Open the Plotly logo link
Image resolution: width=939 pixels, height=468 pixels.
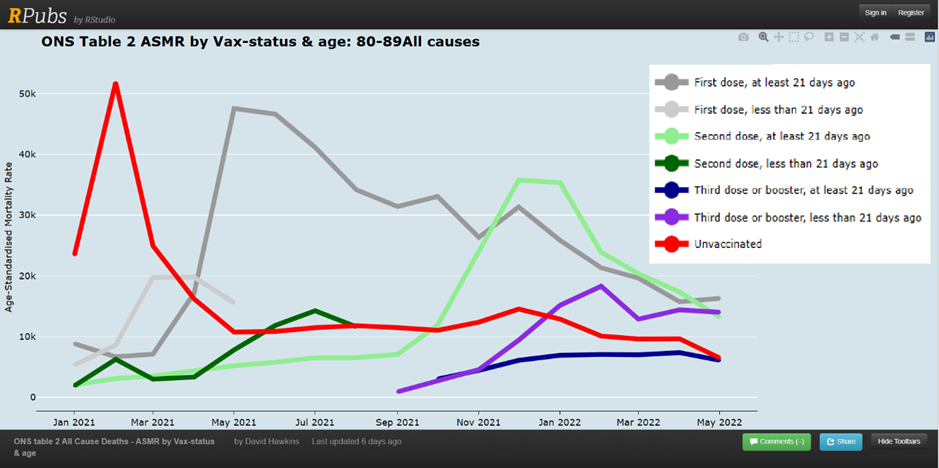coord(929,37)
